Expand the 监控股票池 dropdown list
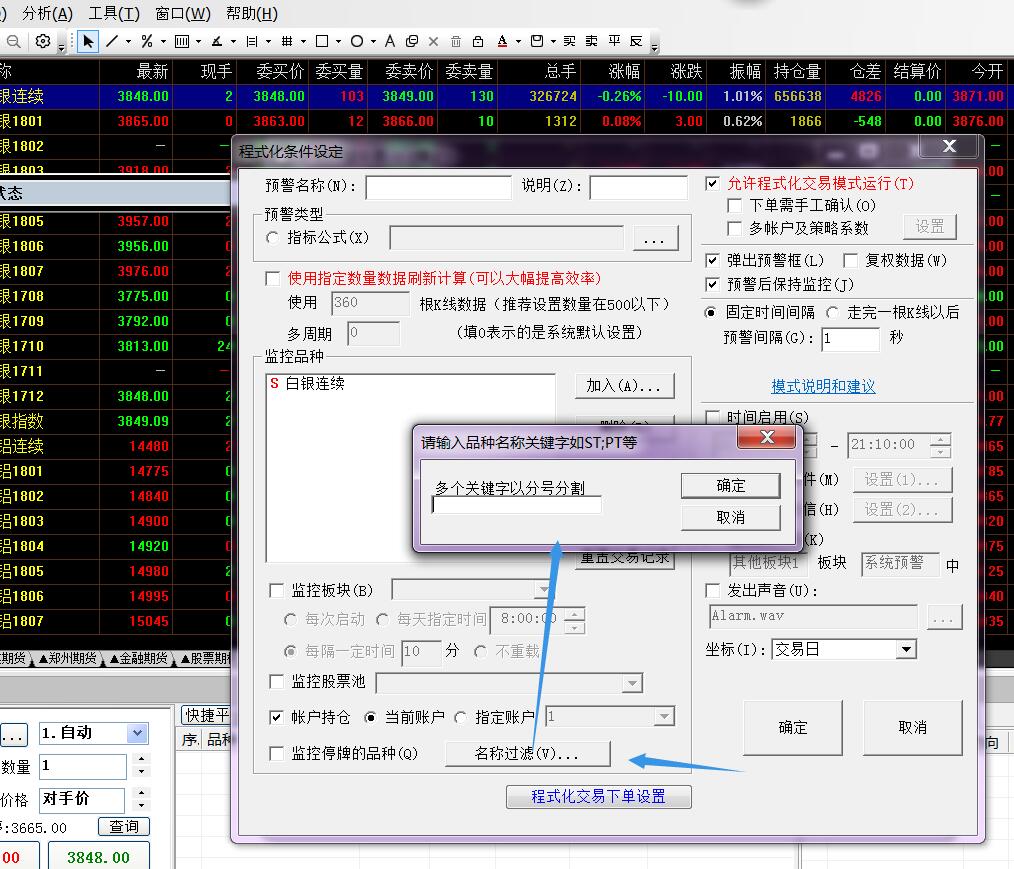 [x=632, y=683]
